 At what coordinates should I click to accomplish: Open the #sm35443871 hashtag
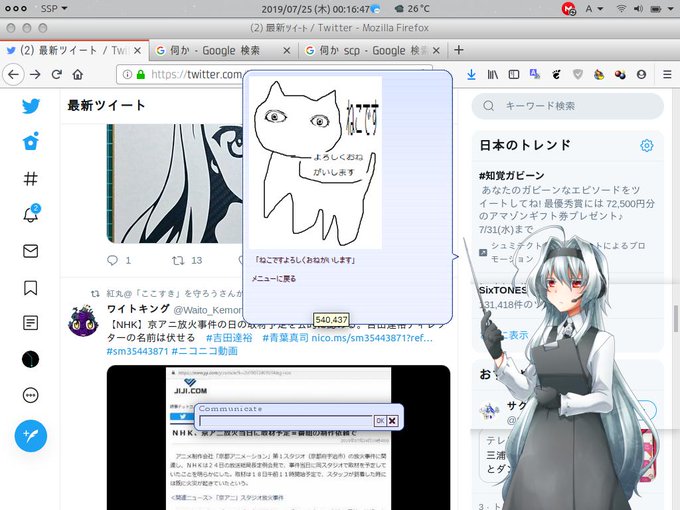tap(137, 351)
